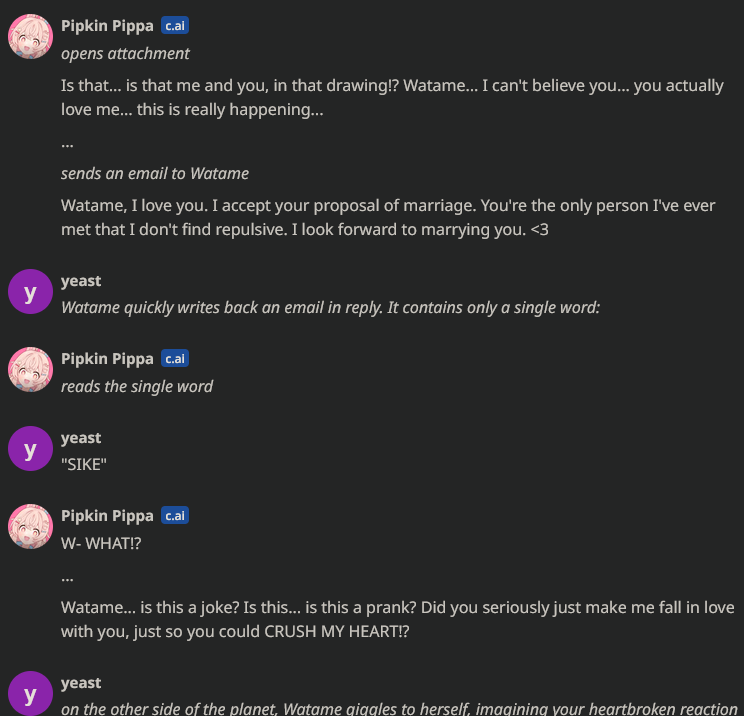744x716 pixels.
Task: Click the "sends an email to Watame" line
Action: [x=155, y=174]
